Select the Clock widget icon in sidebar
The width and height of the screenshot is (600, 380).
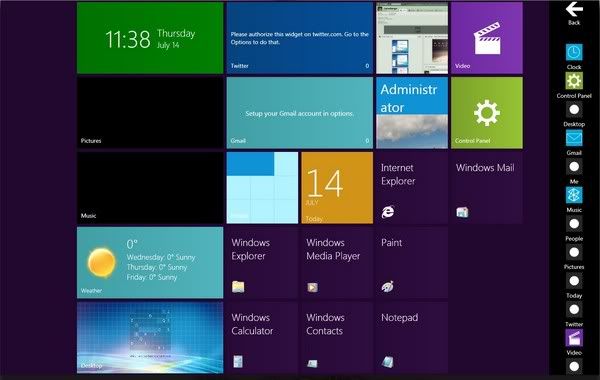click(x=574, y=52)
